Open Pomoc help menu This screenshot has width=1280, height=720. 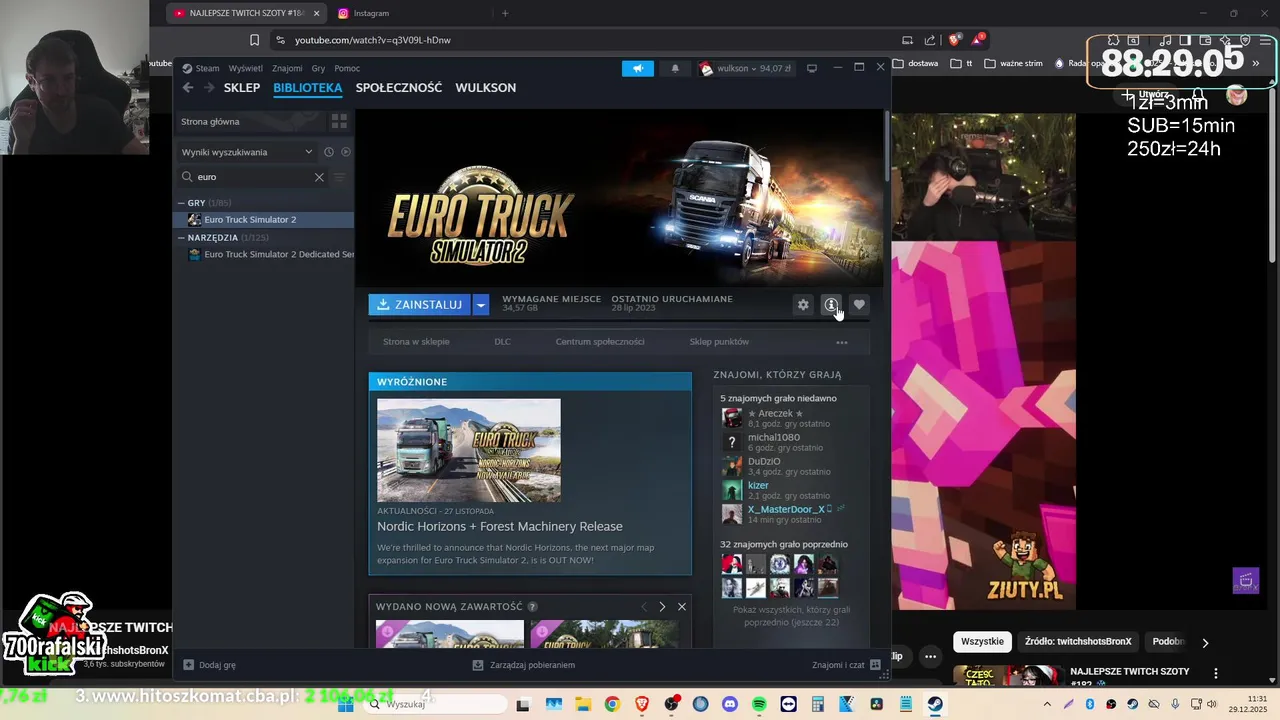coord(347,68)
